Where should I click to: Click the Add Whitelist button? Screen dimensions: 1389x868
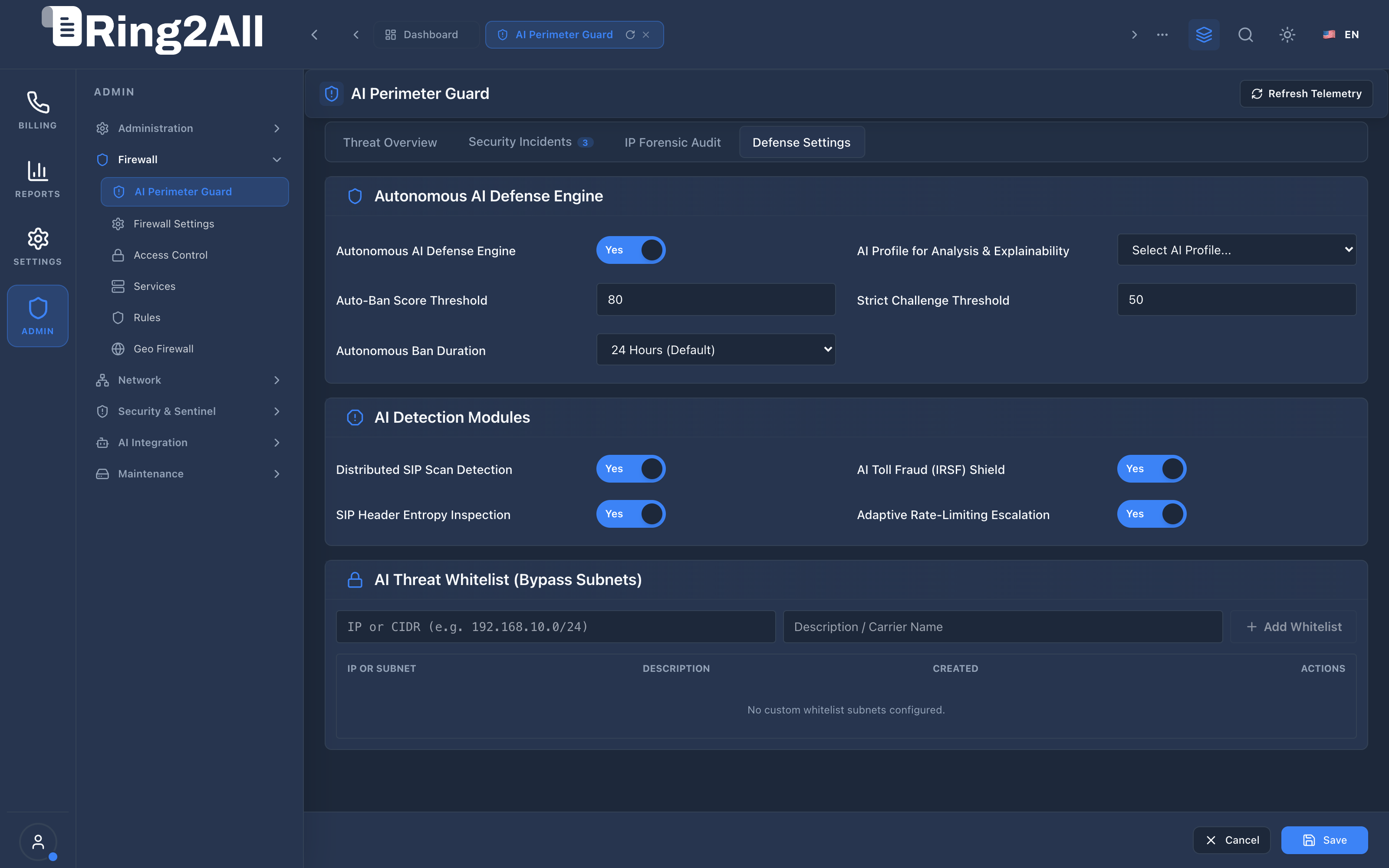pos(1294,627)
